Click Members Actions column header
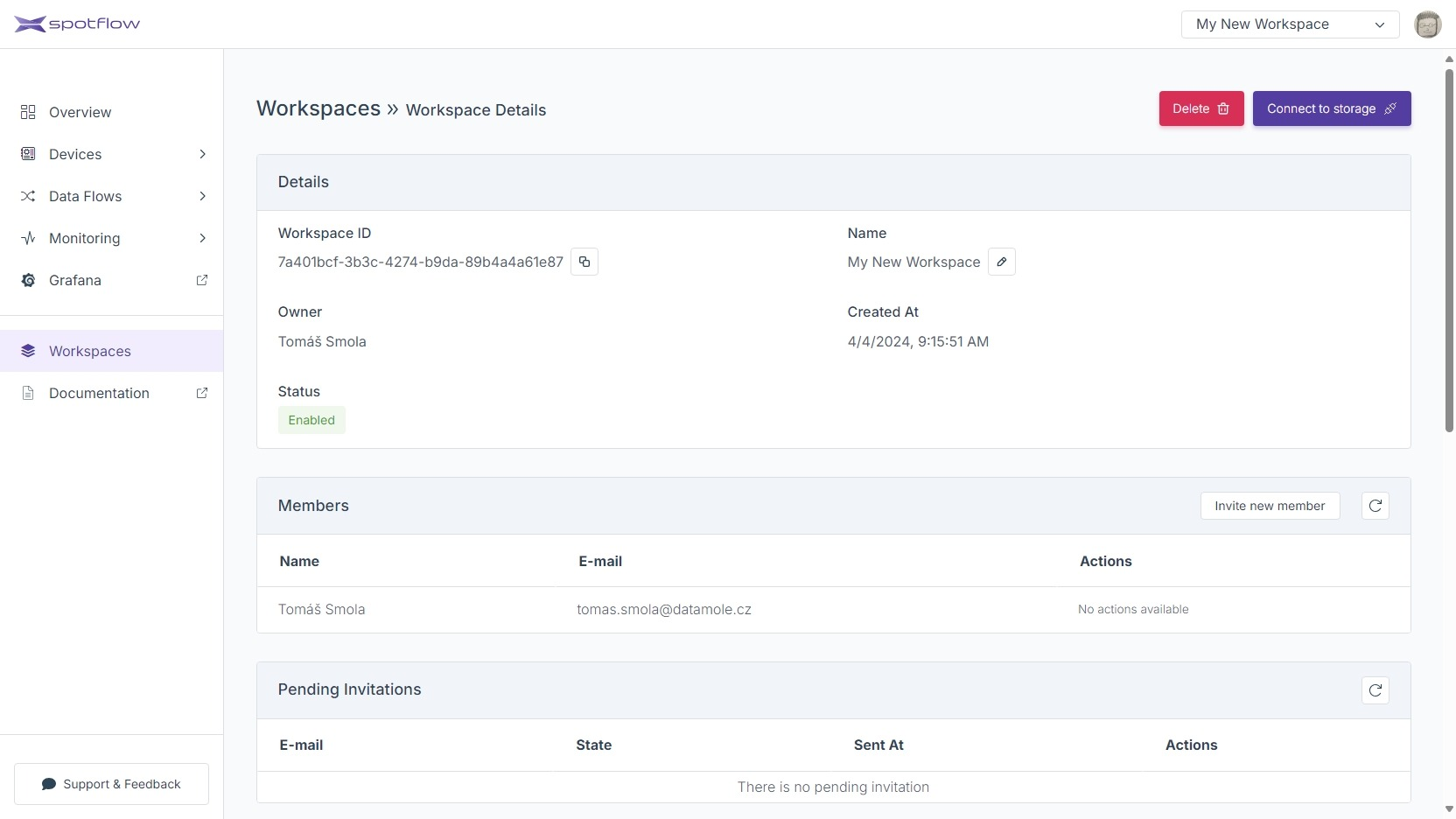Screen dimensions: 1456x819 coord(1106,561)
